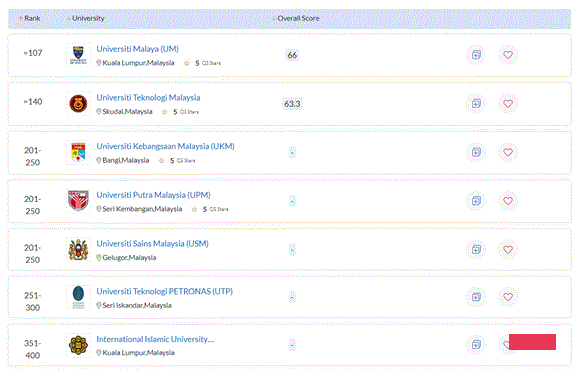Click location Skudai, Malaysia
Viewport: 576px width, 370px height.
pos(124,112)
